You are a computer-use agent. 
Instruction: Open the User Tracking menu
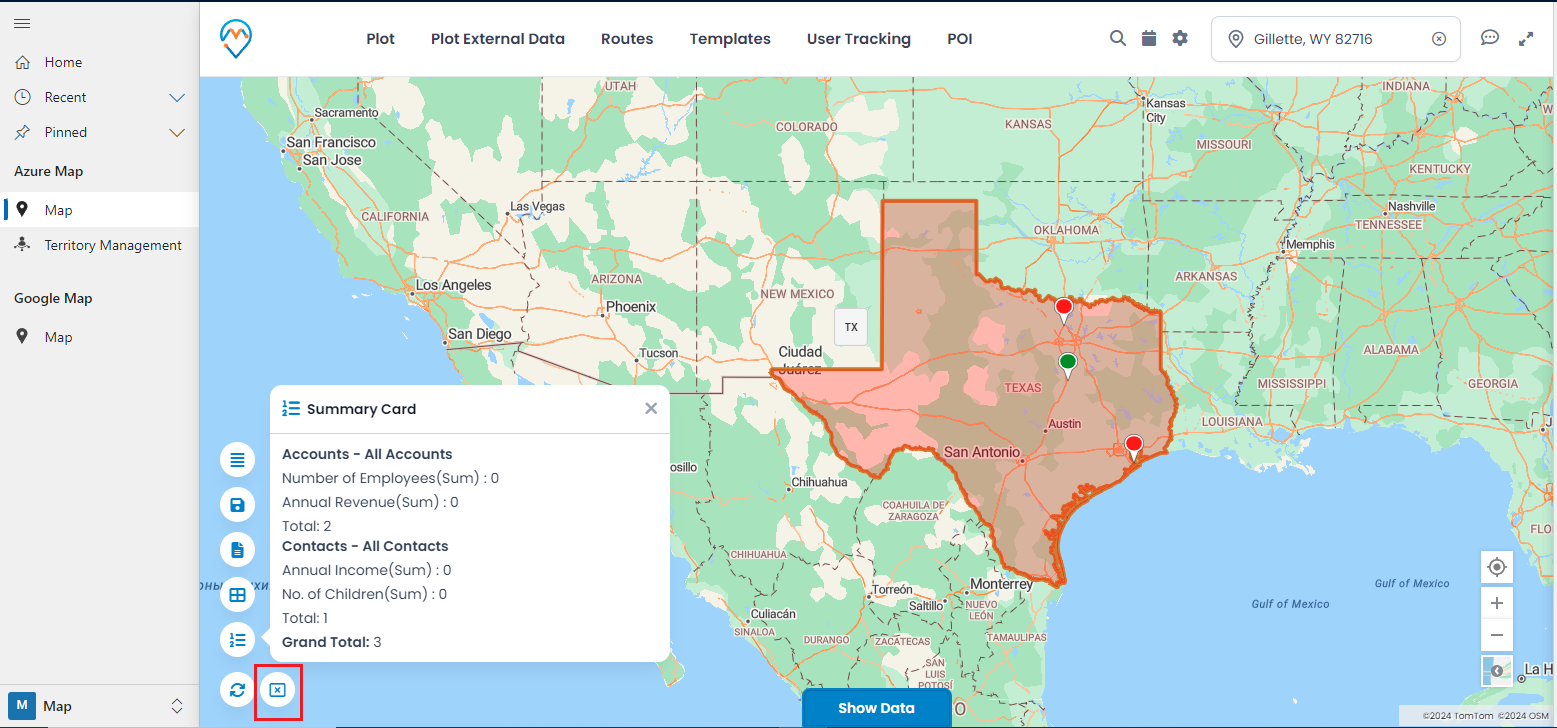coord(859,39)
